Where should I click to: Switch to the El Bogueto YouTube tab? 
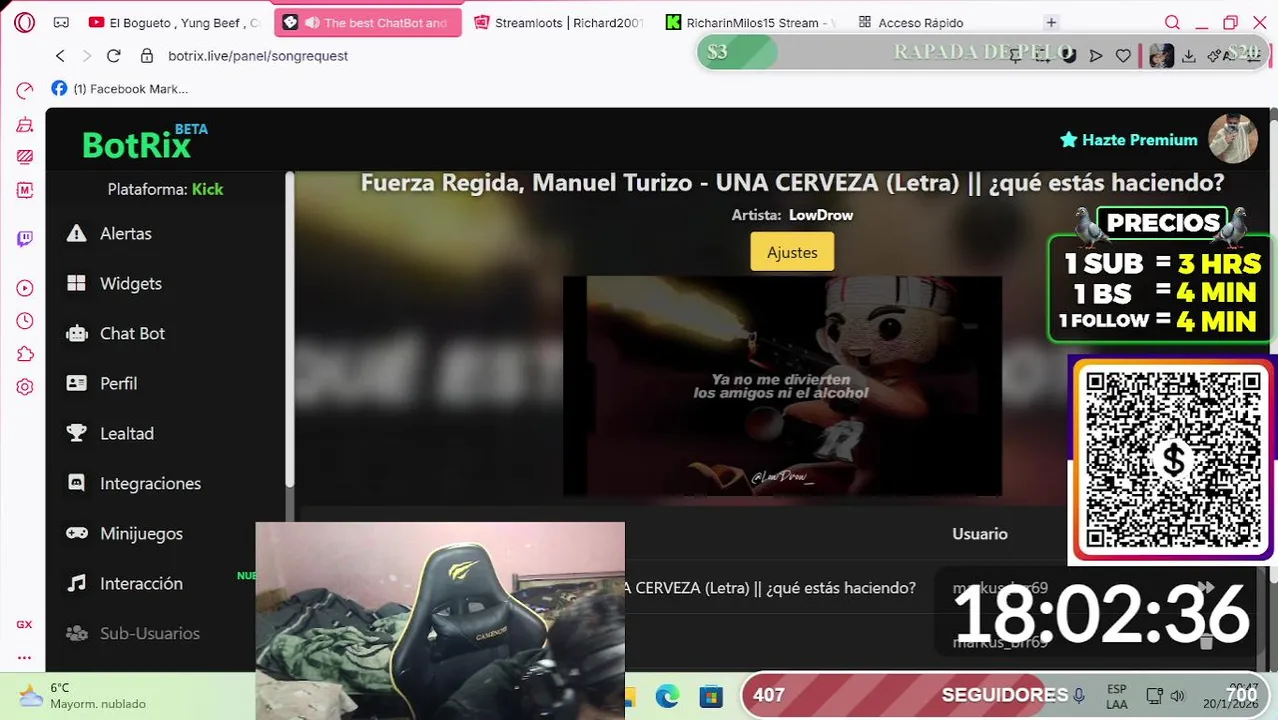coord(174,22)
